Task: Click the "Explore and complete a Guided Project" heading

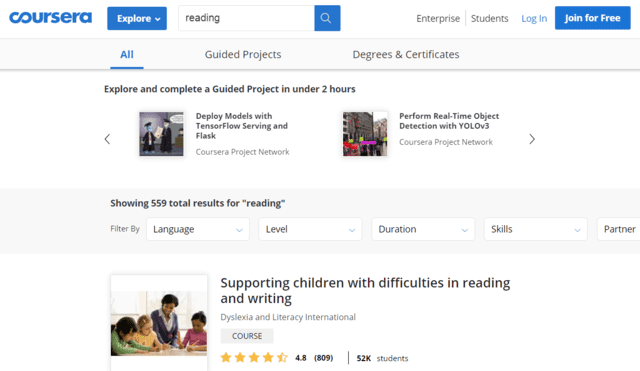Action: pos(230,89)
